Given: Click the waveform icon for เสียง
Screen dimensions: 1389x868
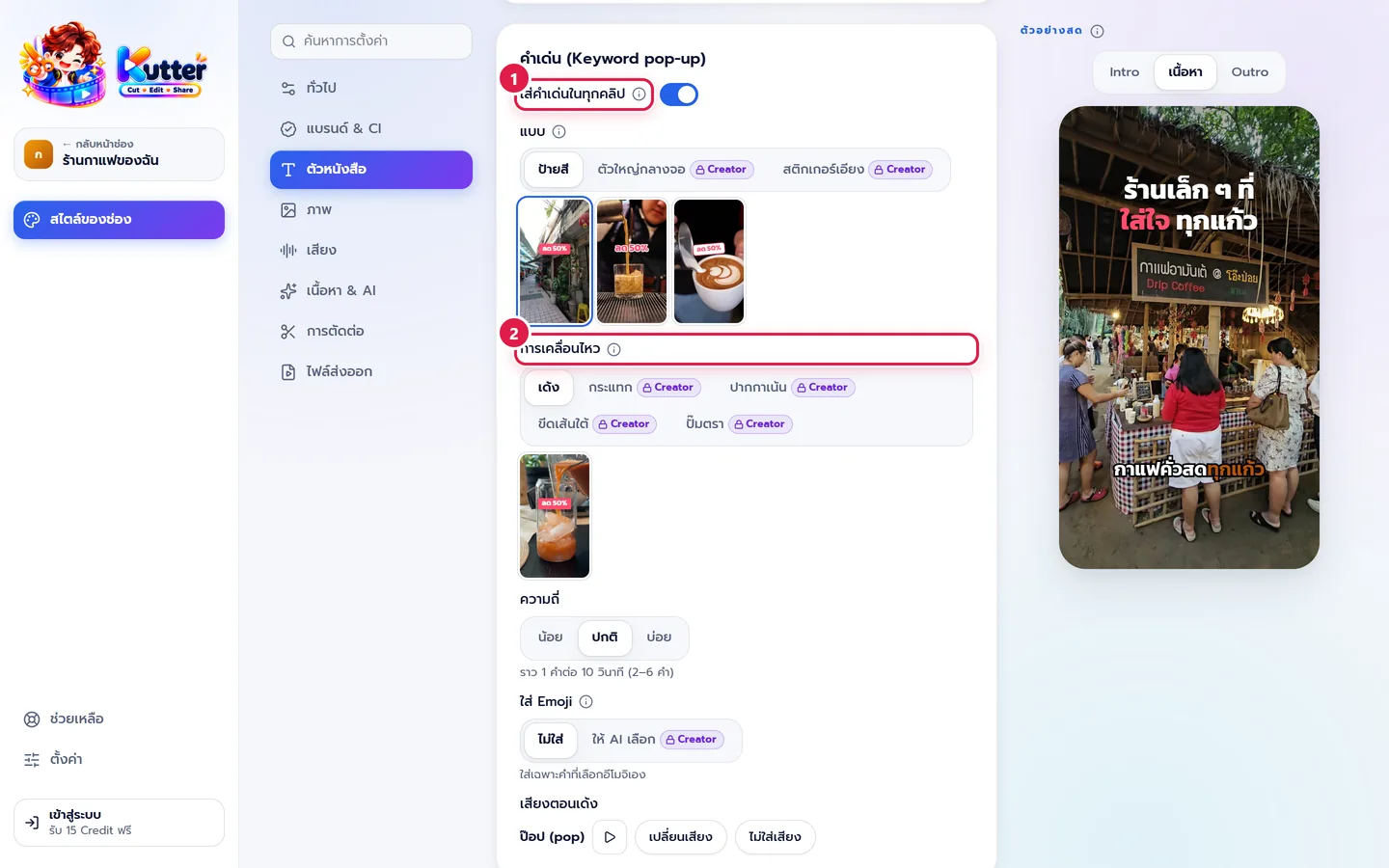Looking at the screenshot, I should pyautogui.click(x=288, y=250).
